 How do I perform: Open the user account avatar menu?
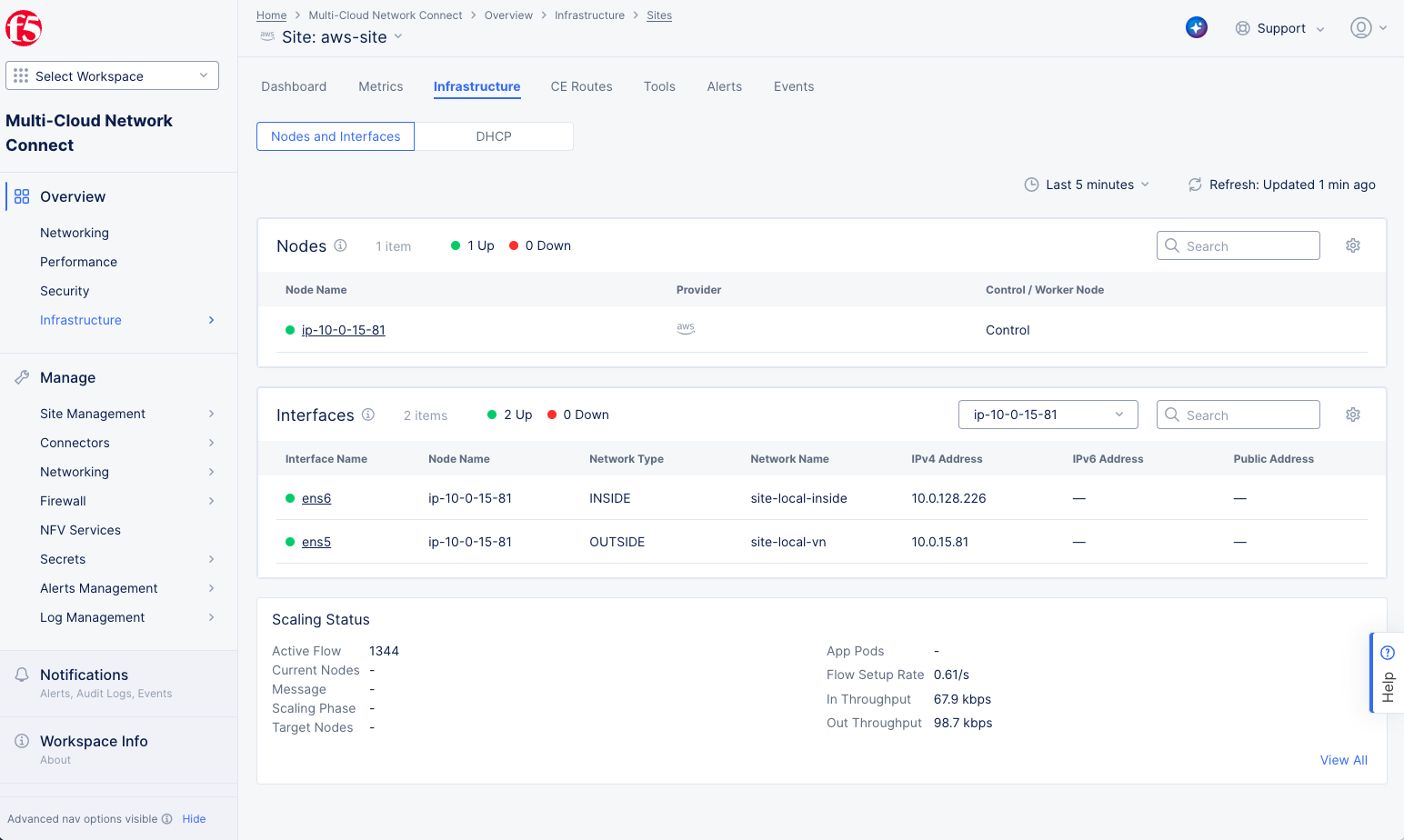(1360, 28)
